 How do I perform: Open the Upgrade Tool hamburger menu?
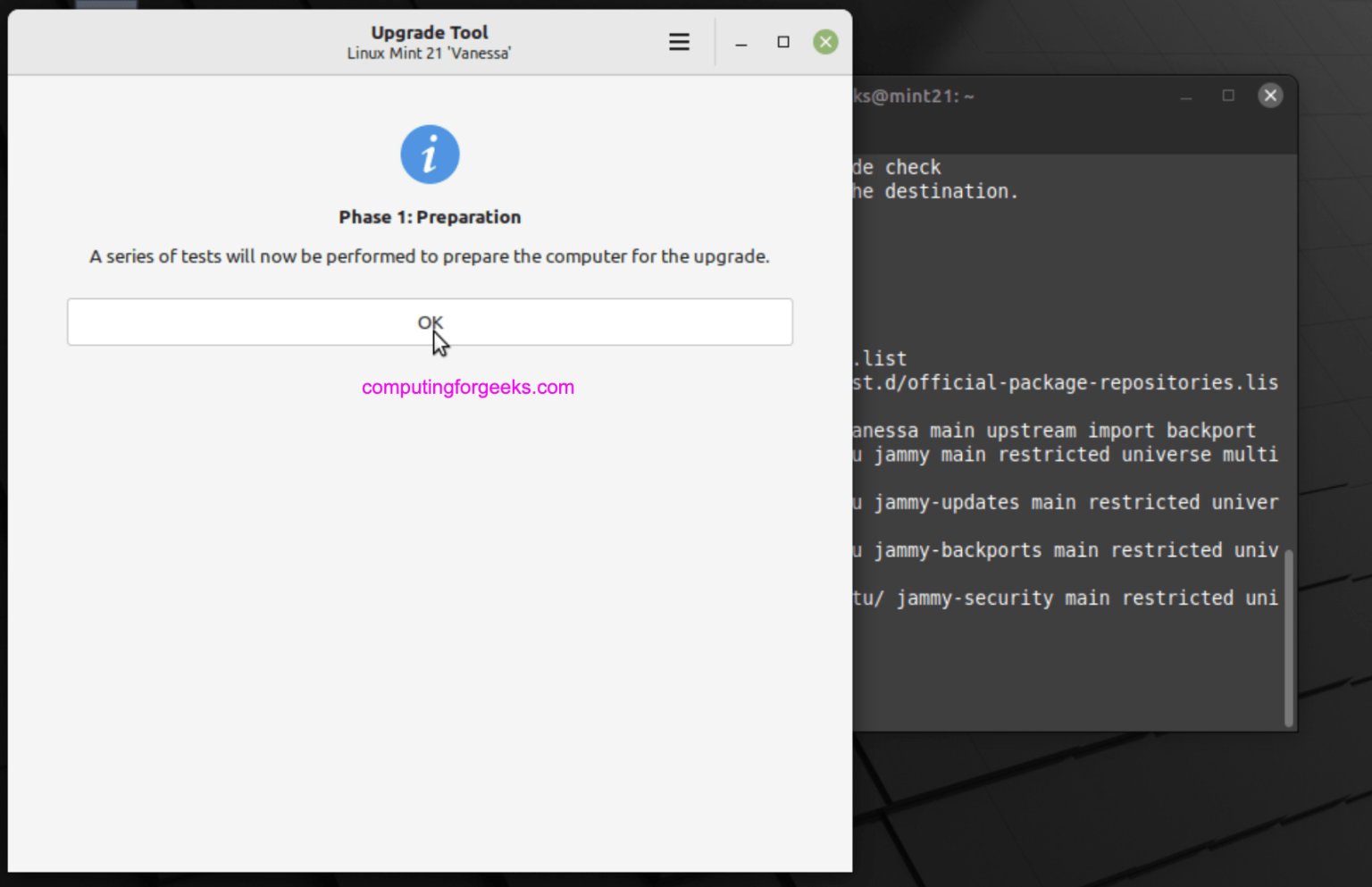(x=679, y=41)
